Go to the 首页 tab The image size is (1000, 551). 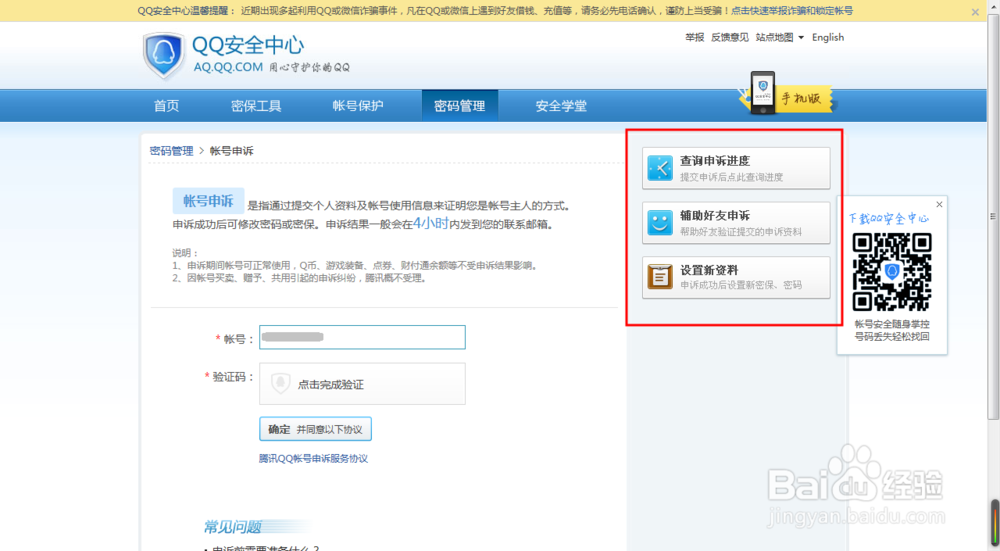click(166, 106)
